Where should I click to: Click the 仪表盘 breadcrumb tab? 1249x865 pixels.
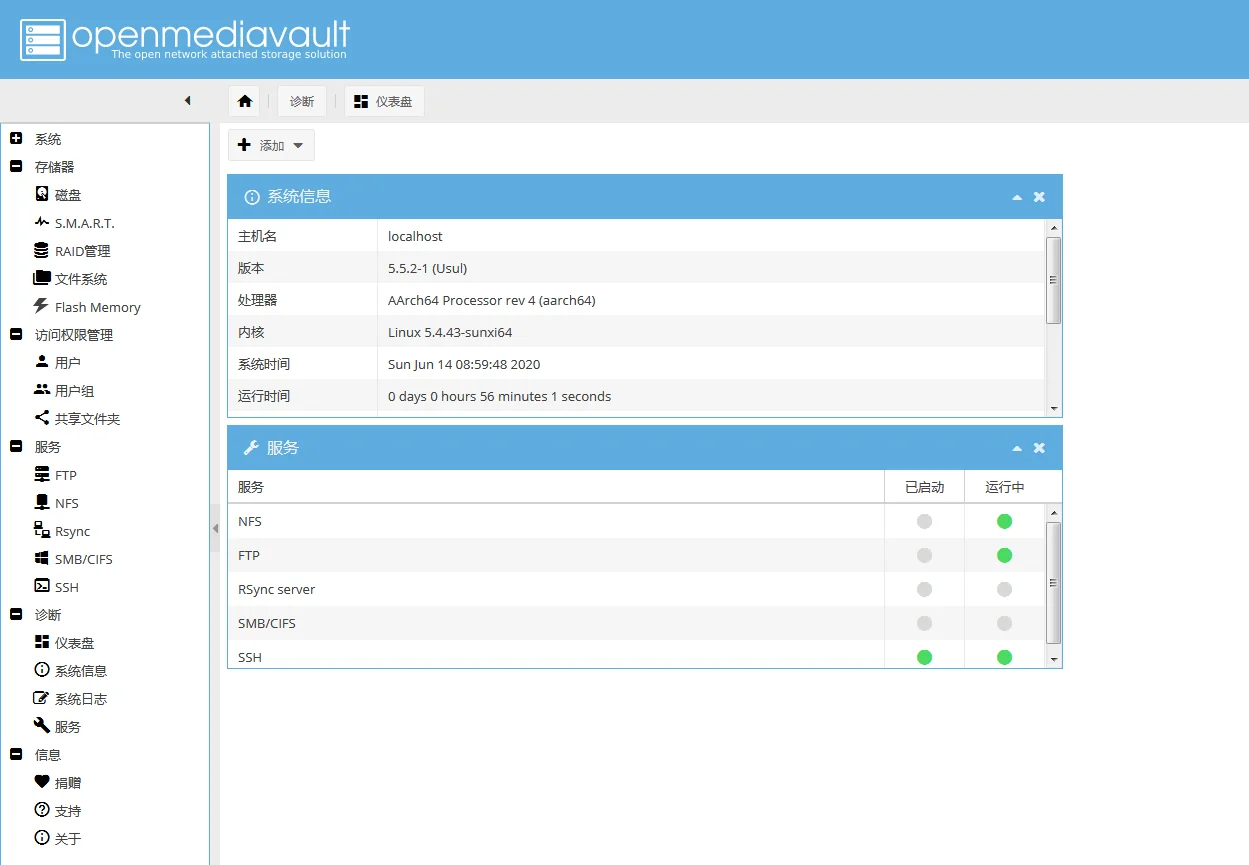tap(384, 101)
